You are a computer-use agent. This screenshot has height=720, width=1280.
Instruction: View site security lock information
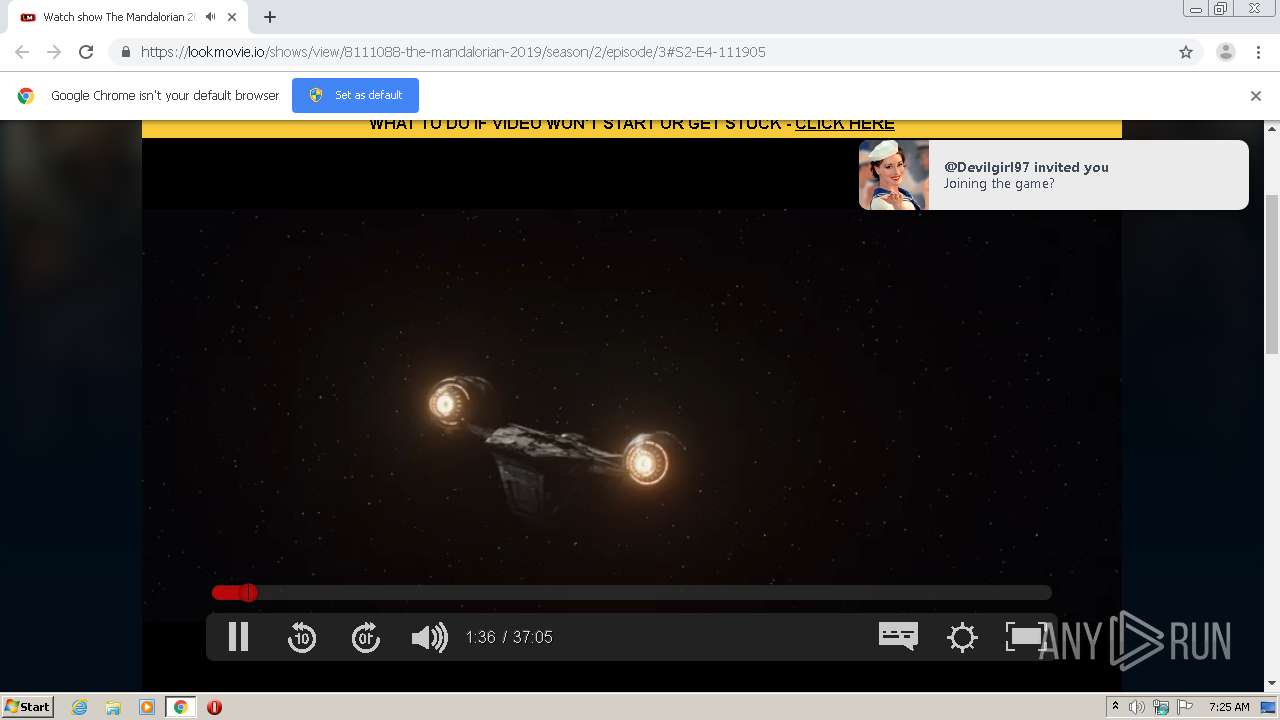tap(125, 52)
